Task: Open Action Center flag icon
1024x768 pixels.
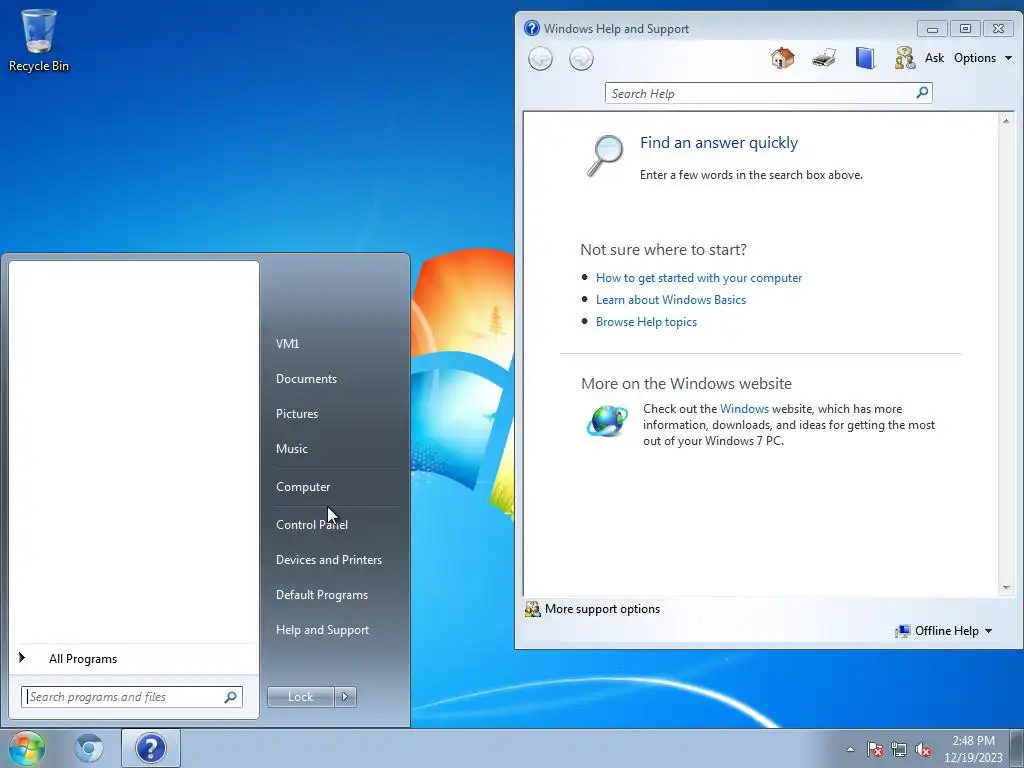Action: 874,749
